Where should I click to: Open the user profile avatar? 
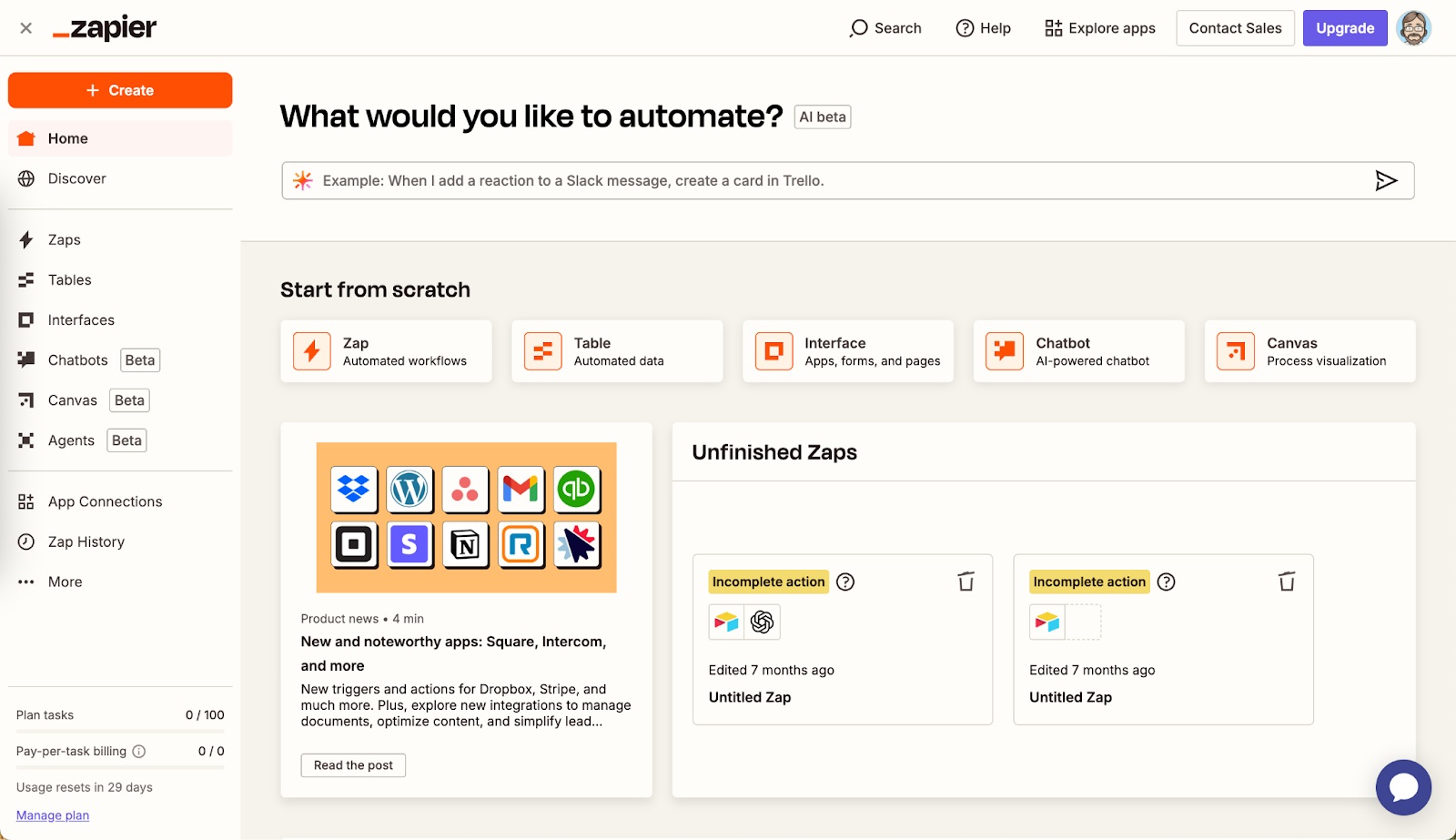tap(1413, 28)
